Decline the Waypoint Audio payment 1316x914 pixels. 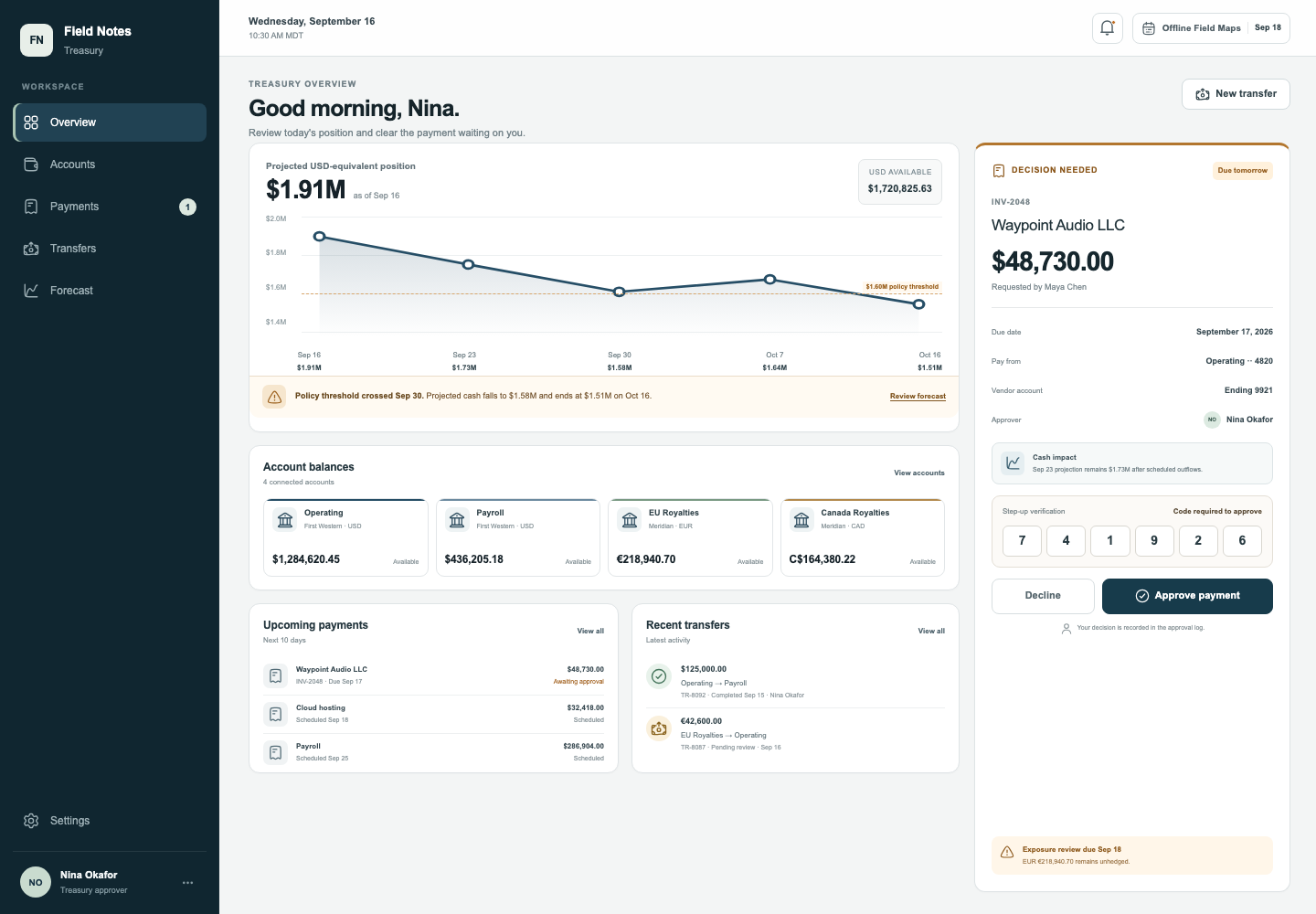[x=1043, y=596]
